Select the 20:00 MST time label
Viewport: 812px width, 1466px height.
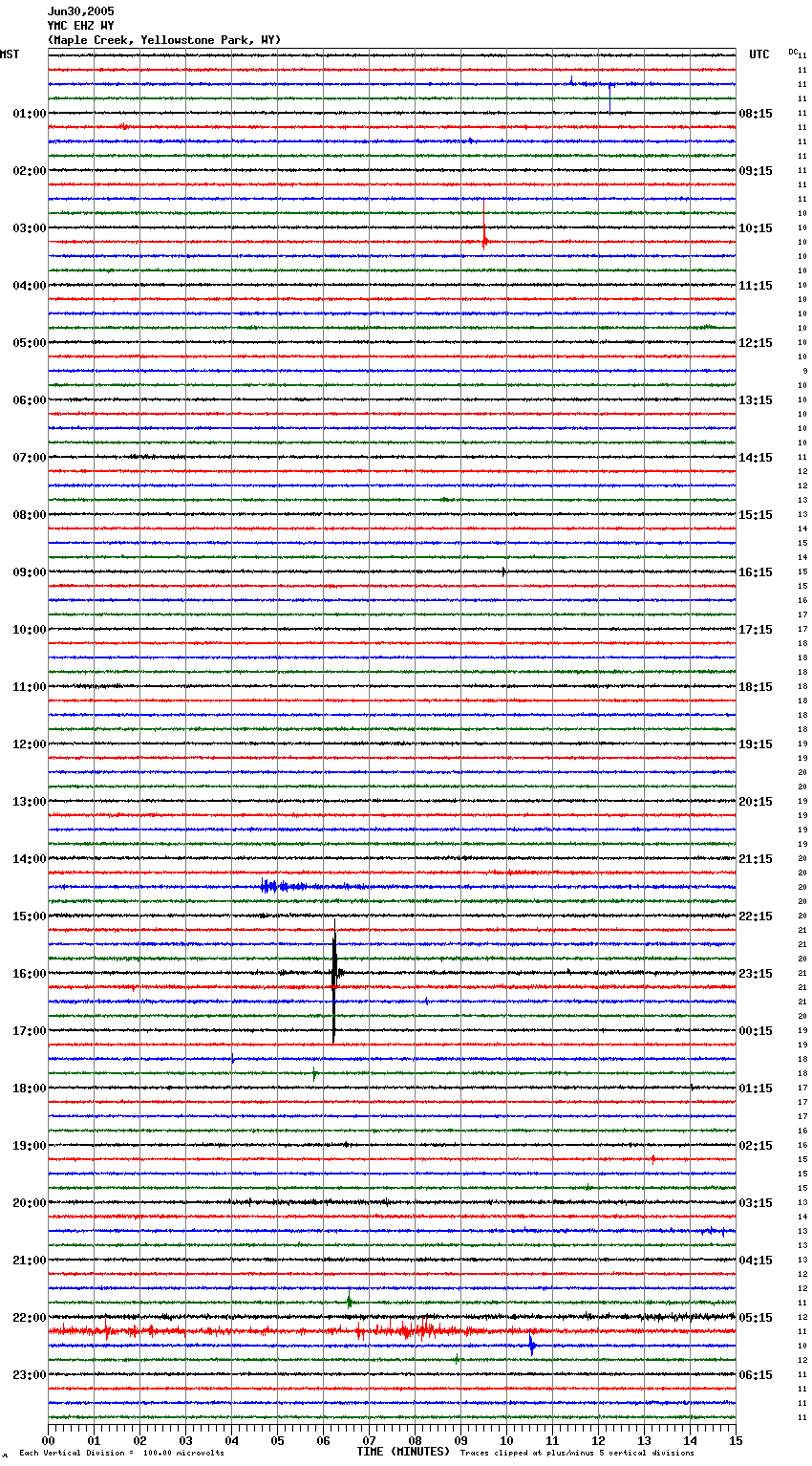click(30, 1203)
